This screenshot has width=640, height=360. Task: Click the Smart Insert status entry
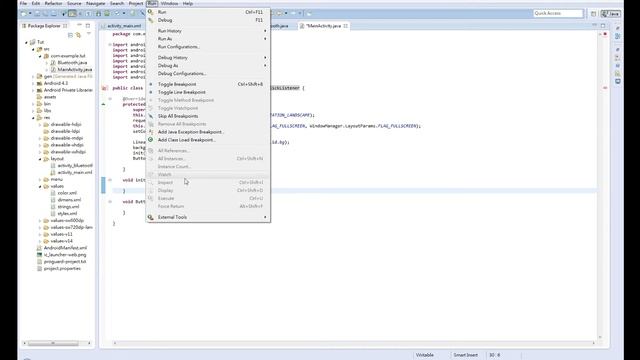(x=466, y=355)
